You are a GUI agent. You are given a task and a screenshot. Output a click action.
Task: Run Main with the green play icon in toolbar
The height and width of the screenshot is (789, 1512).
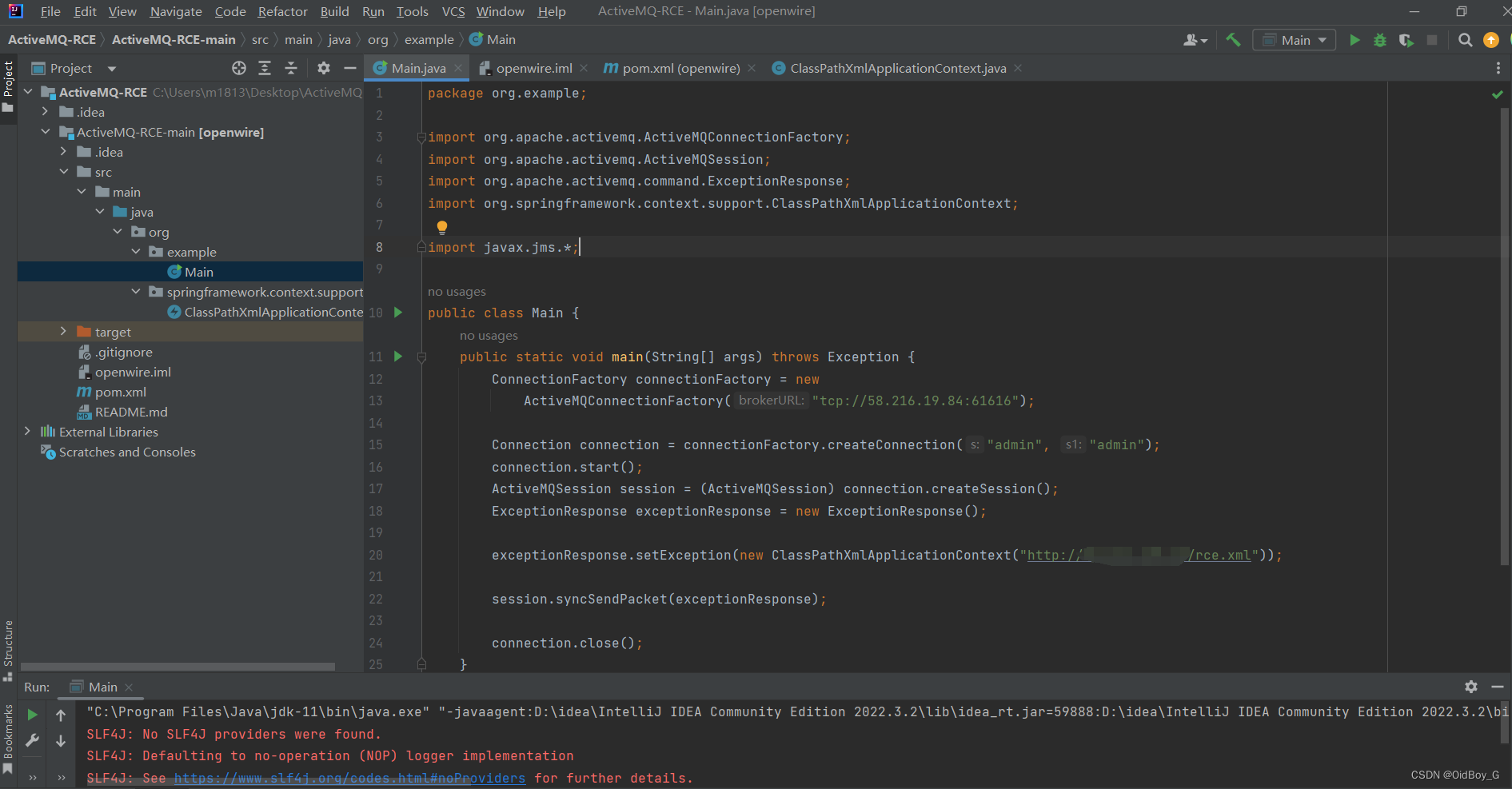tap(1354, 40)
